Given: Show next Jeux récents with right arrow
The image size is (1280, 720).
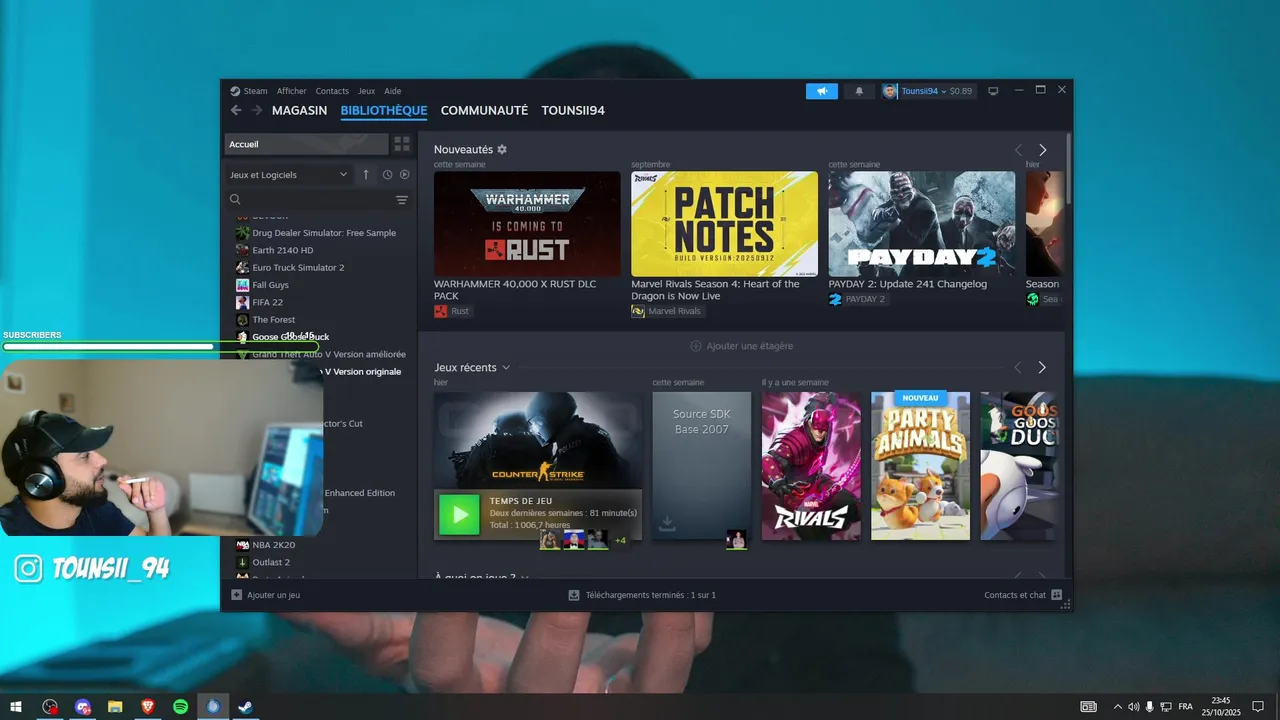Looking at the screenshot, I should [1042, 368].
